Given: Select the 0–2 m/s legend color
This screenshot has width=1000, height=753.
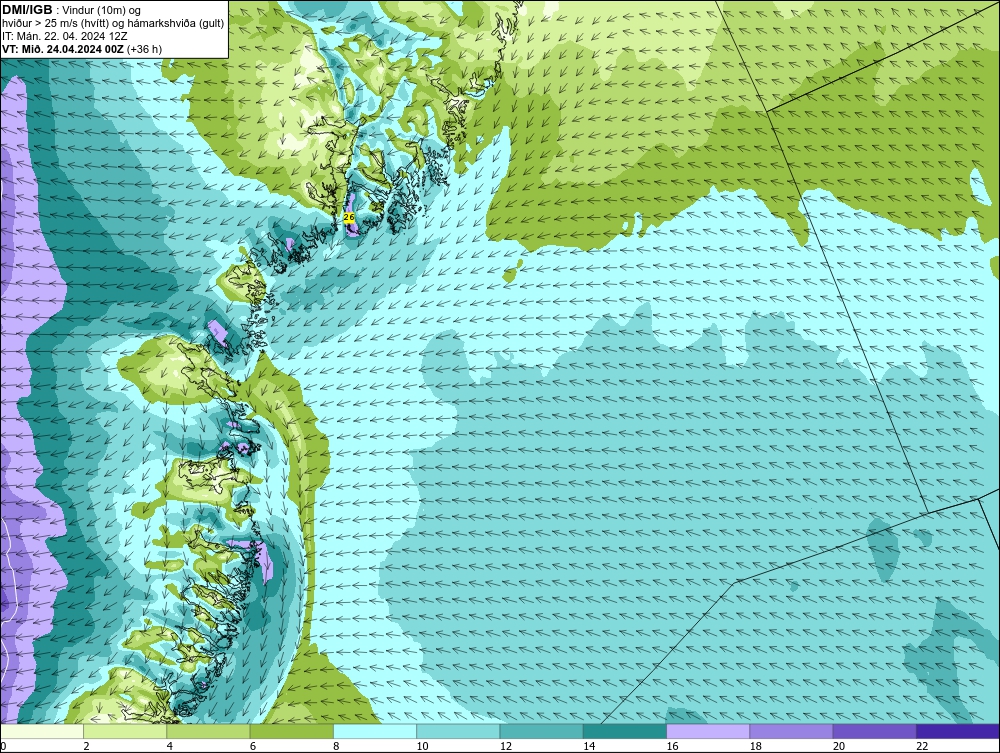Looking at the screenshot, I should pos(41,731).
